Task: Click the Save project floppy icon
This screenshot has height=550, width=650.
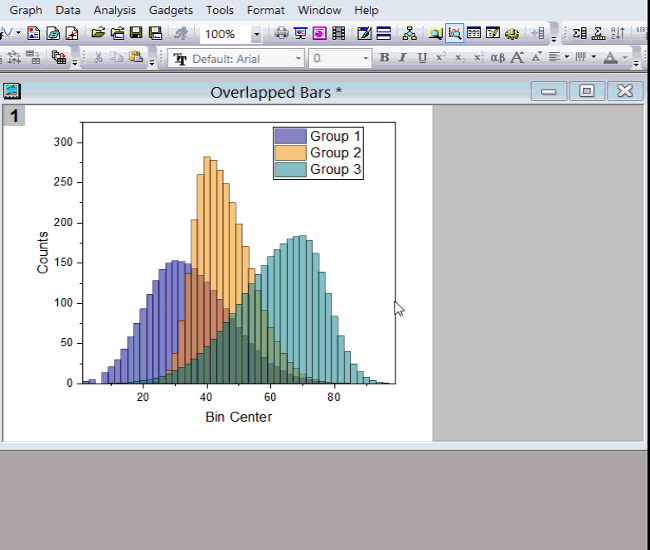Action: 136,34
